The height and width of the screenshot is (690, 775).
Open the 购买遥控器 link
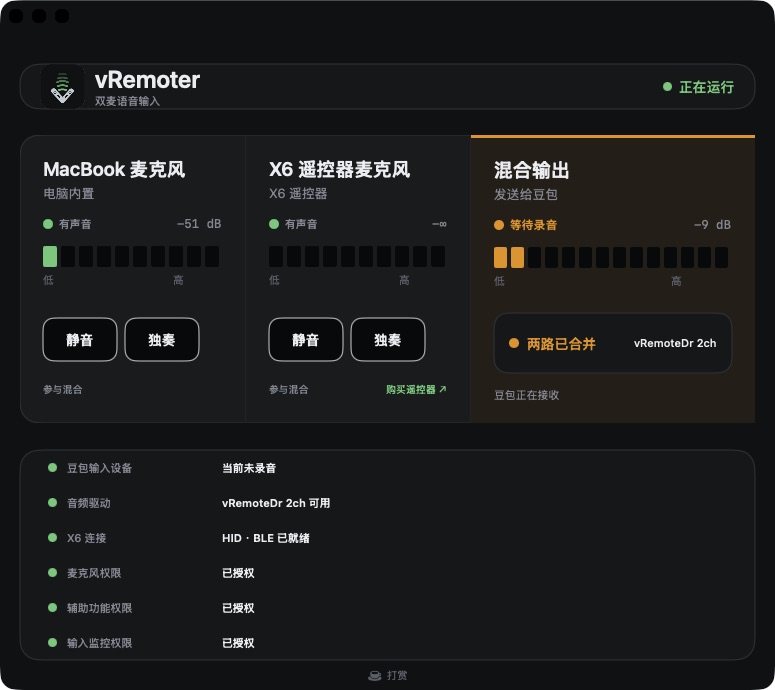click(416, 389)
